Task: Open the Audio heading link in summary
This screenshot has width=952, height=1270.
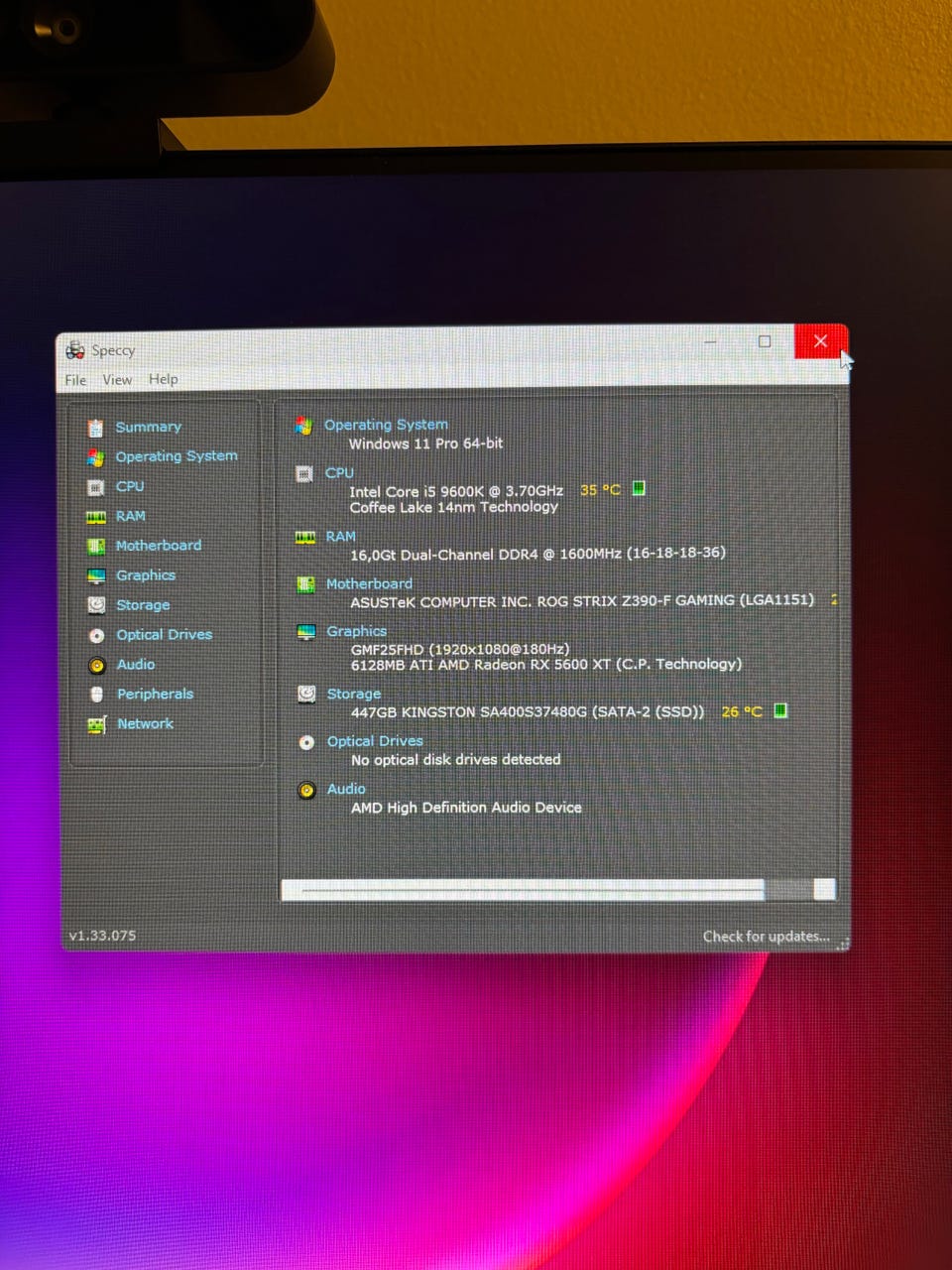Action: click(x=346, y=789)
